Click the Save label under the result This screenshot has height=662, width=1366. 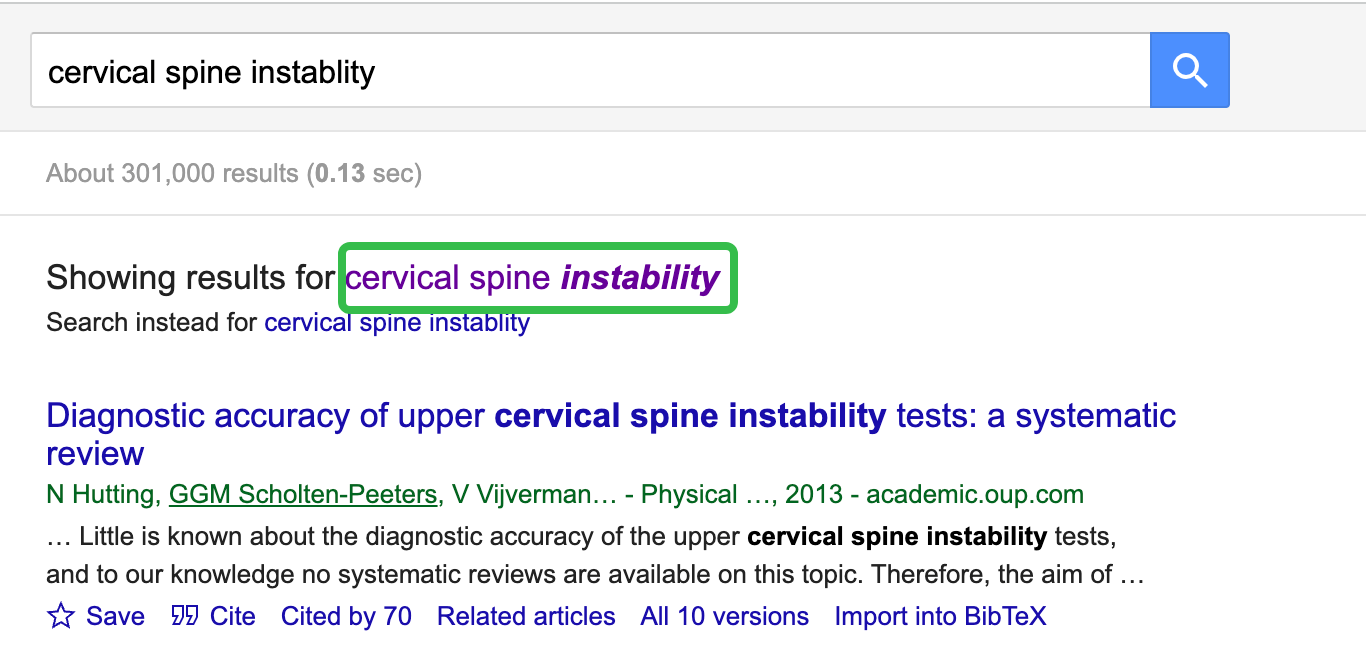click(x=115, y=616)
